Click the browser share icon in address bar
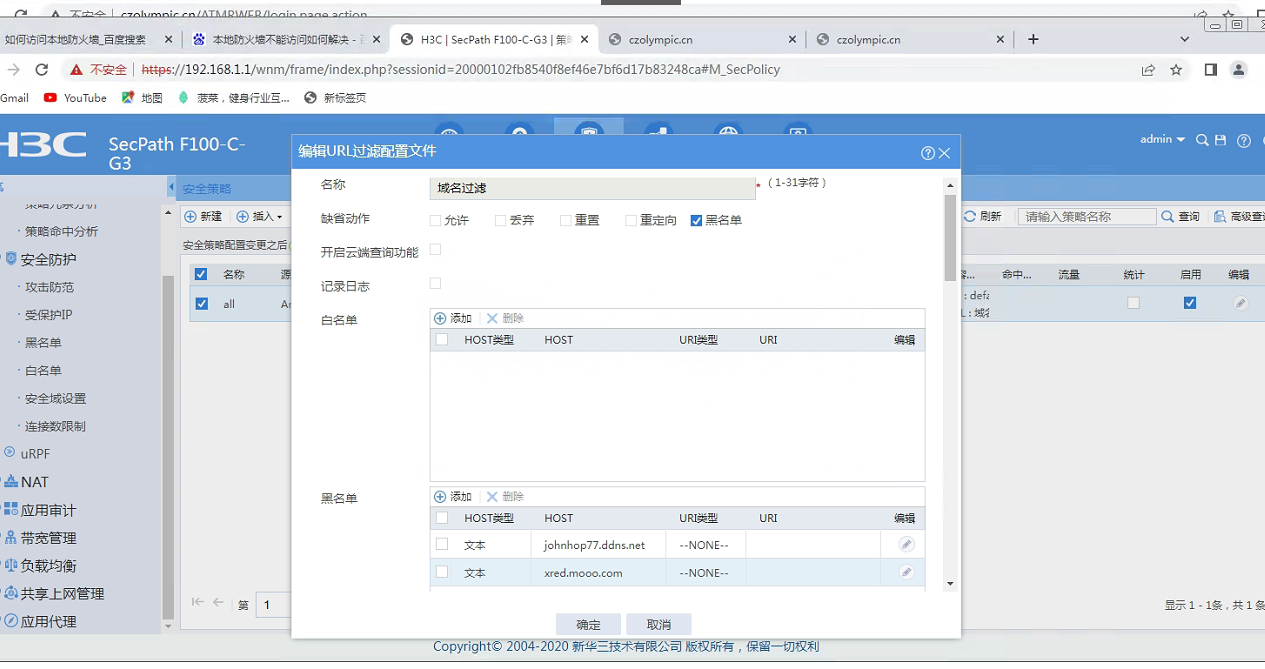 click(1148, 70)
